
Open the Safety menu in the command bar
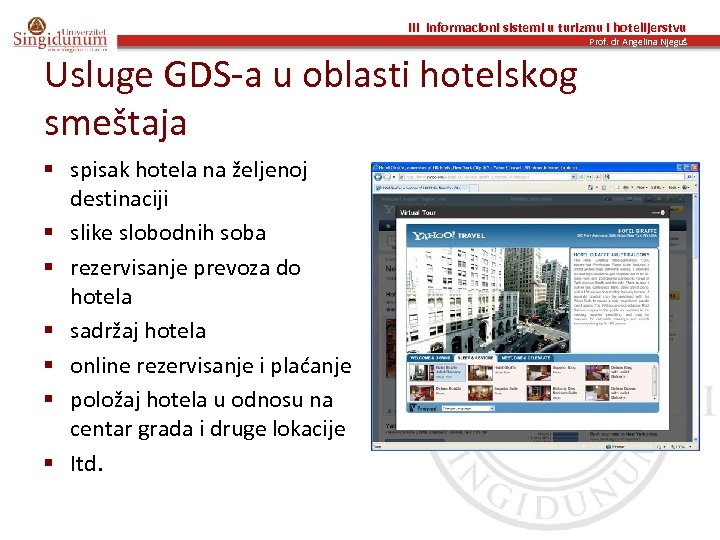[x=658, y=187]
